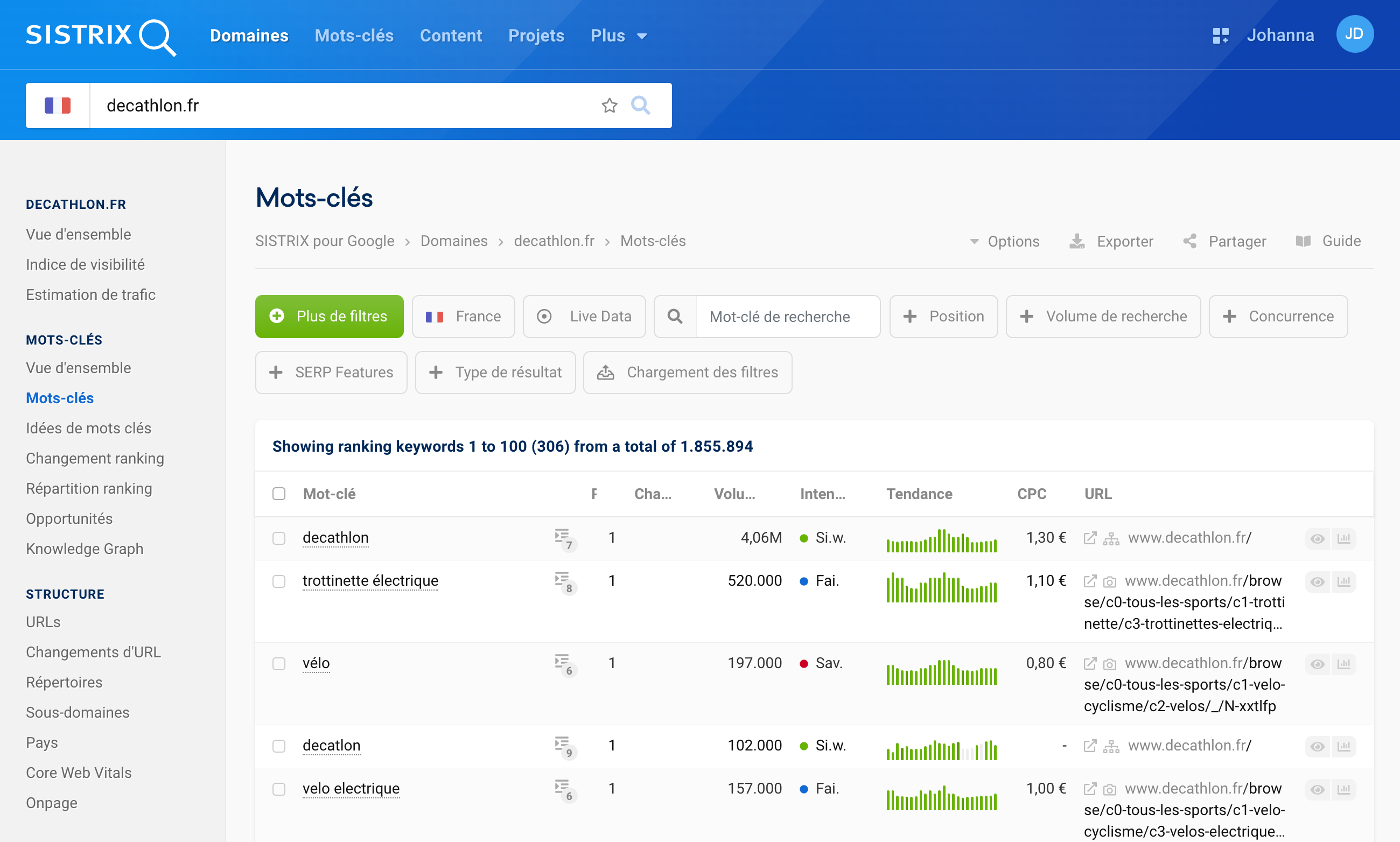The image size is (1400, 842).
Task: Select Mots-clés tab in left sidebar
Action: (60, 397)
